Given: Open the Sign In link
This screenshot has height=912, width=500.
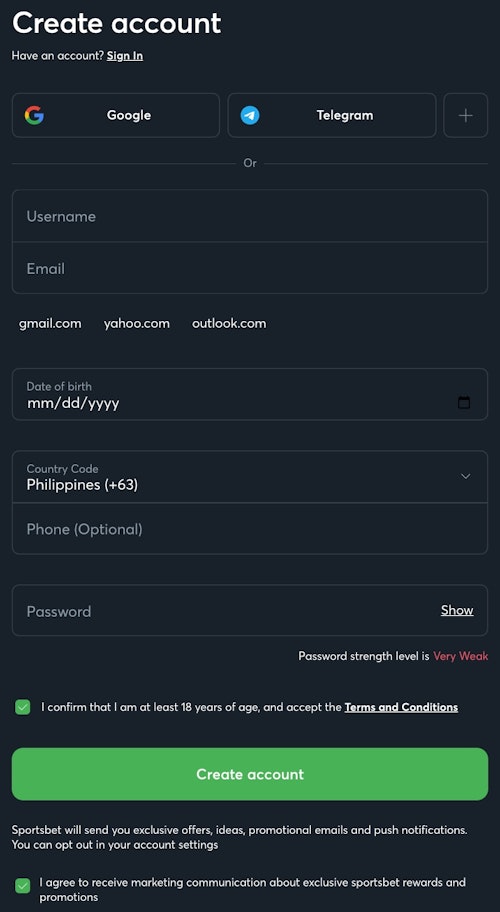Looking at the screenshot, I should pyautogui.click(x=125, y=56).
